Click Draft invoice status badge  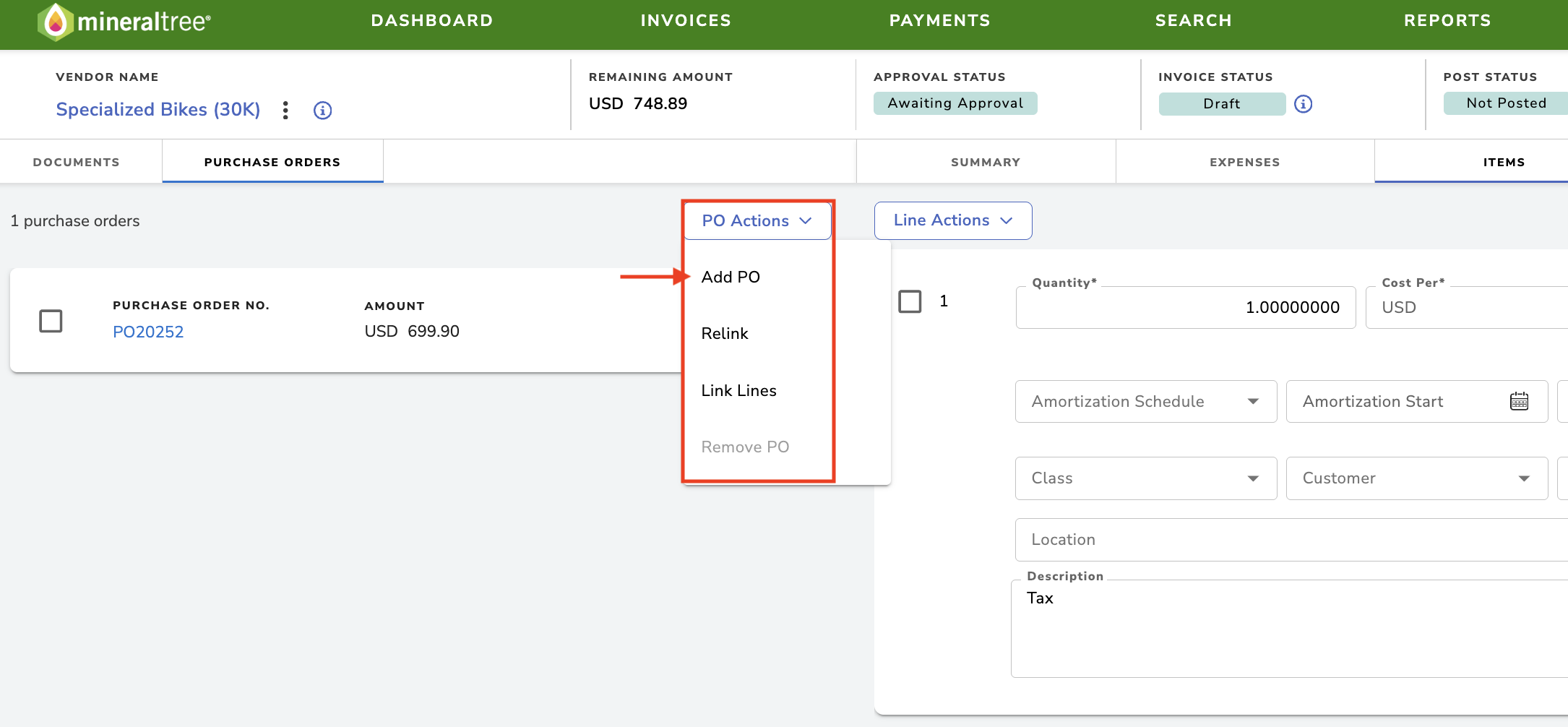point(1222,104)
